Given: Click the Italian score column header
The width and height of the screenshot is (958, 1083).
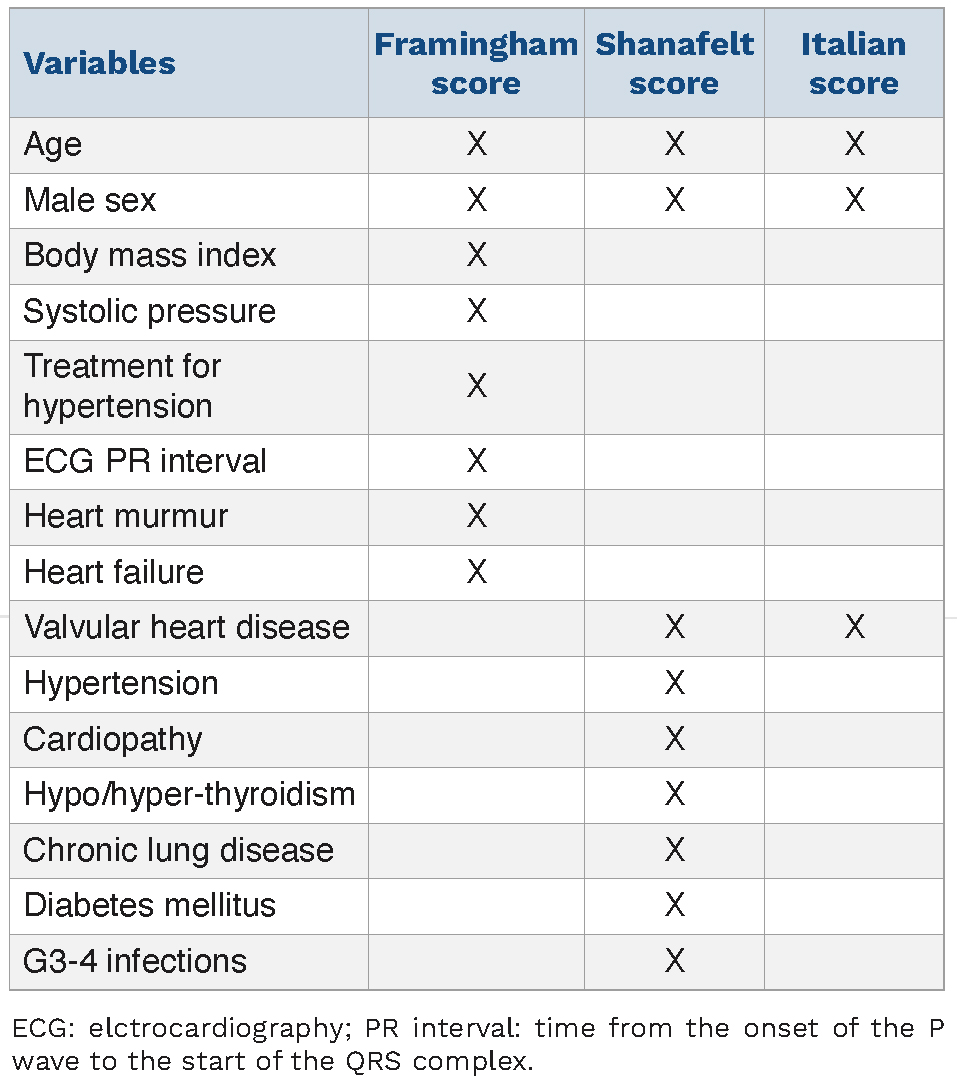Looking at the screenshot, I should [853, 63].
